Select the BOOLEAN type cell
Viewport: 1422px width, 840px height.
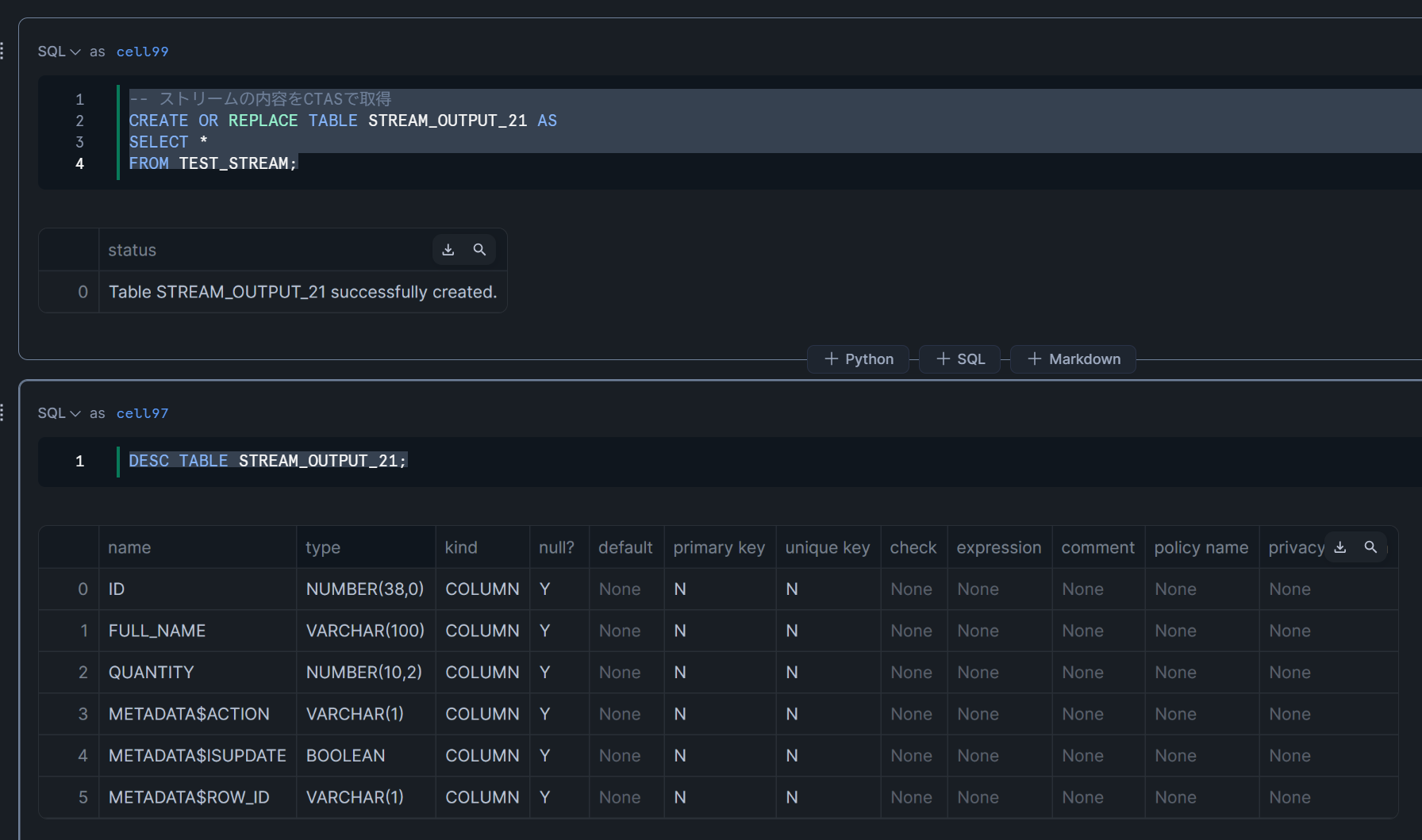366,756
